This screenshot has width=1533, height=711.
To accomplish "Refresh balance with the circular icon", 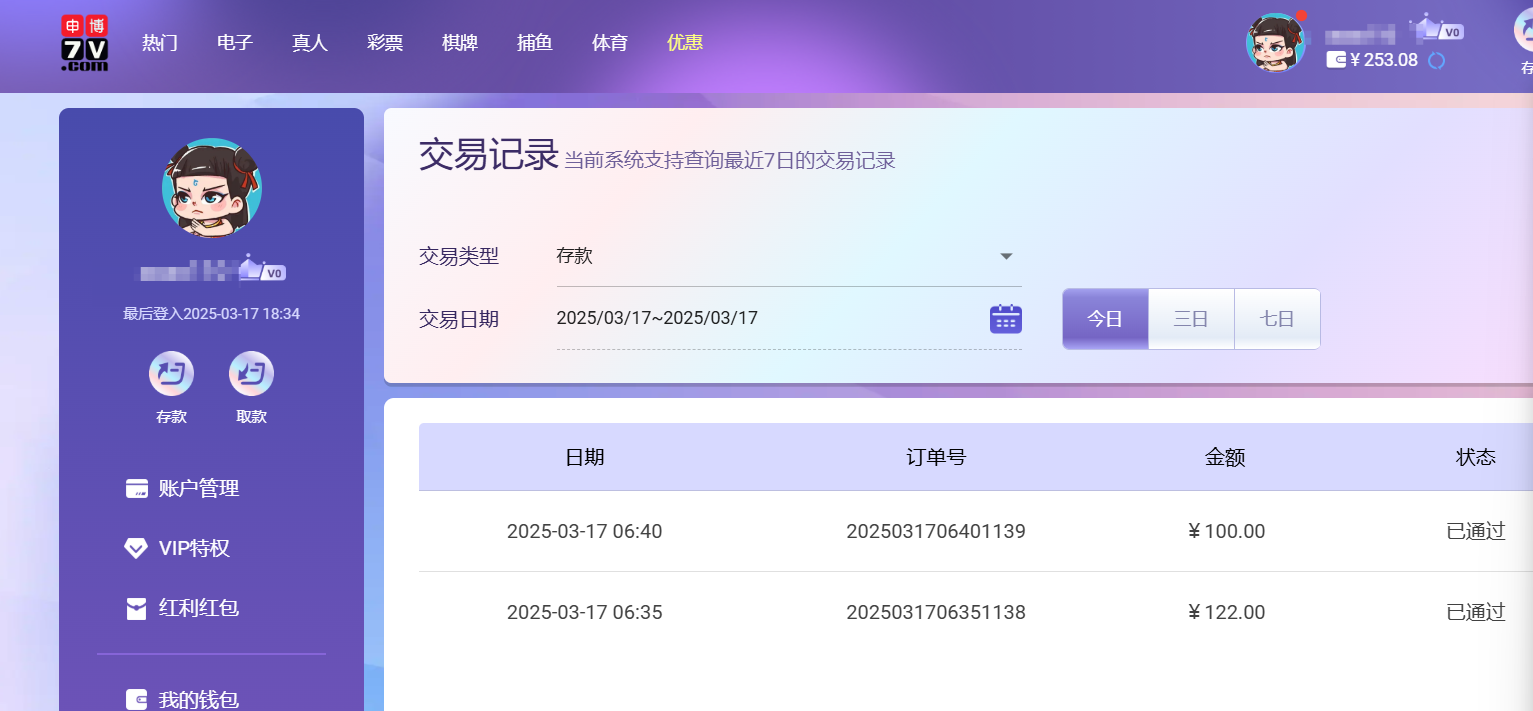I will point(1437,60).
